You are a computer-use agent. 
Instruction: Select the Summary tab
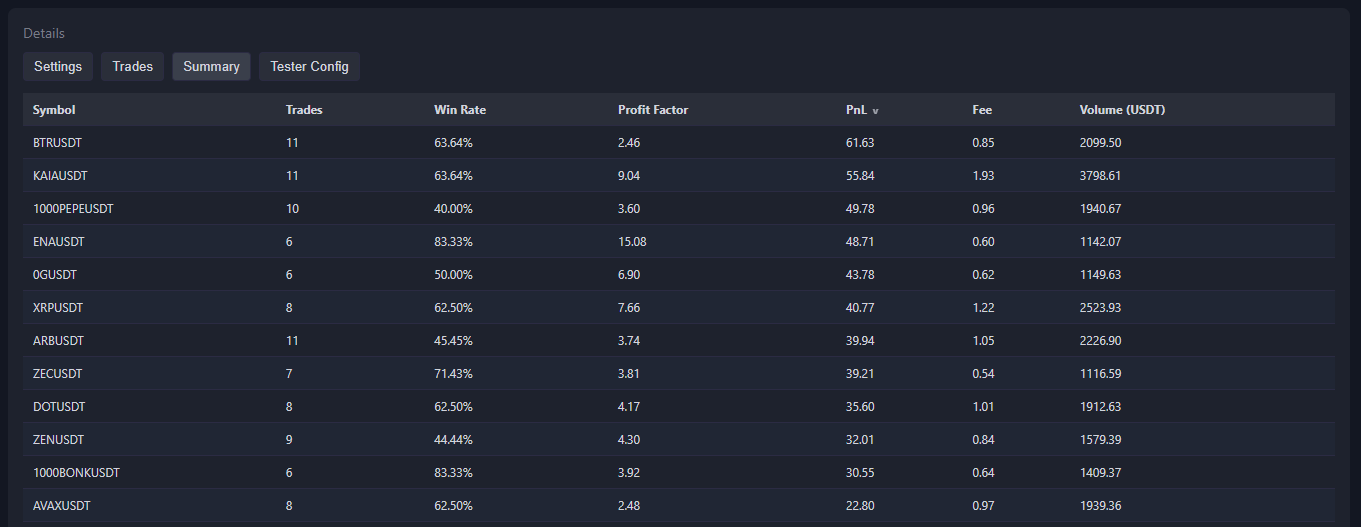coord(211,67)
